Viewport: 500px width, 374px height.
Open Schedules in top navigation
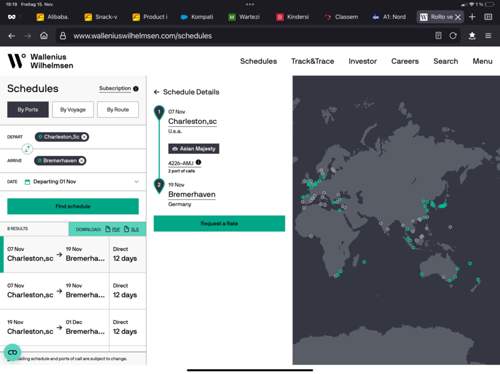259,61
